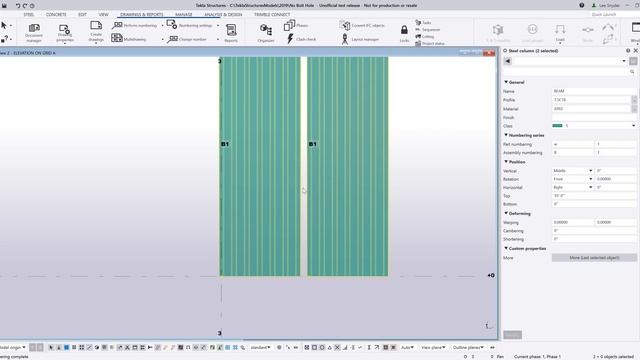Open the Phases manager
640x360 pixels.
[296, 25]
